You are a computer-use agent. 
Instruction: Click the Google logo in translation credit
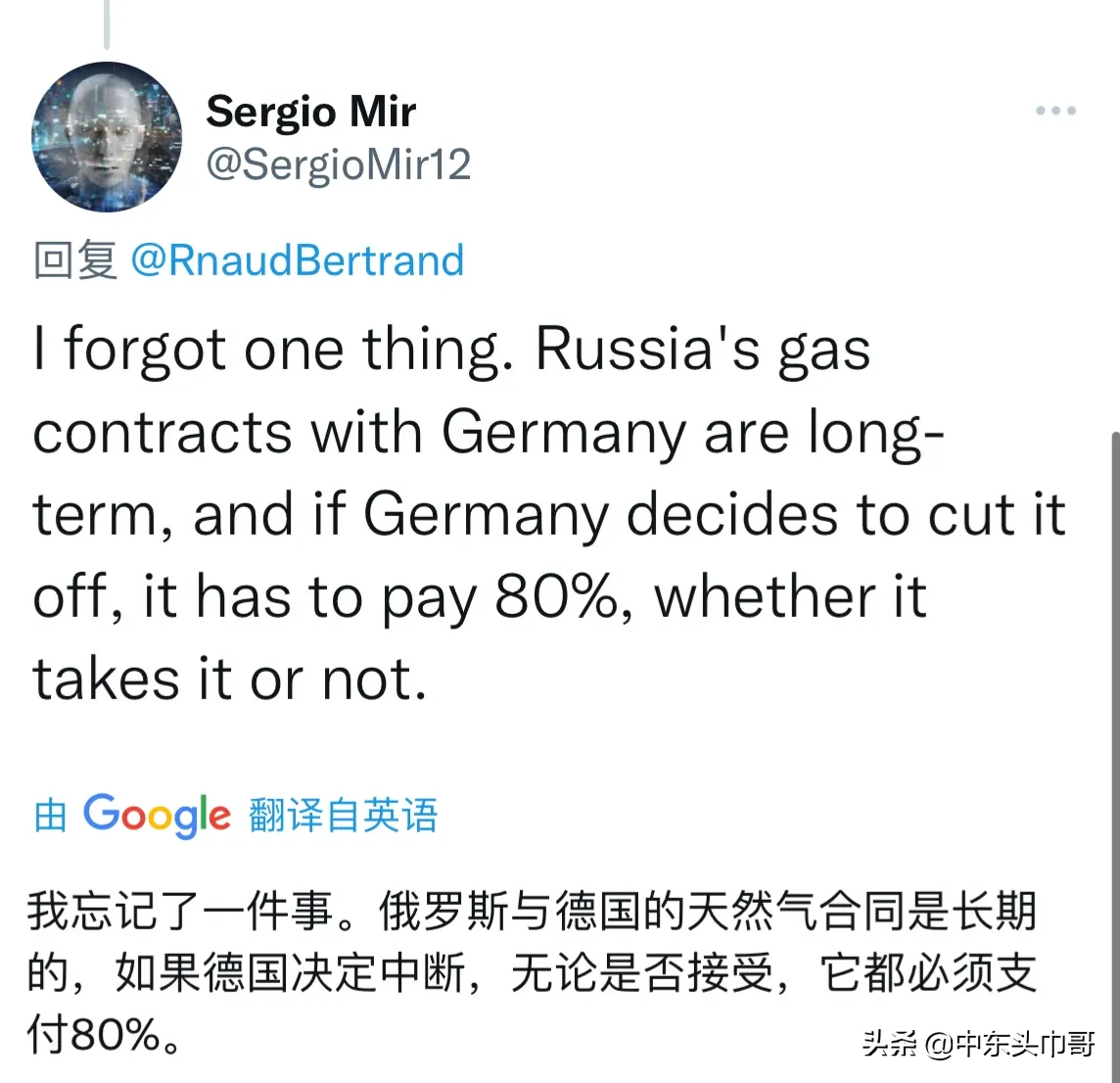pyautogui.click(x=157, y=815)
